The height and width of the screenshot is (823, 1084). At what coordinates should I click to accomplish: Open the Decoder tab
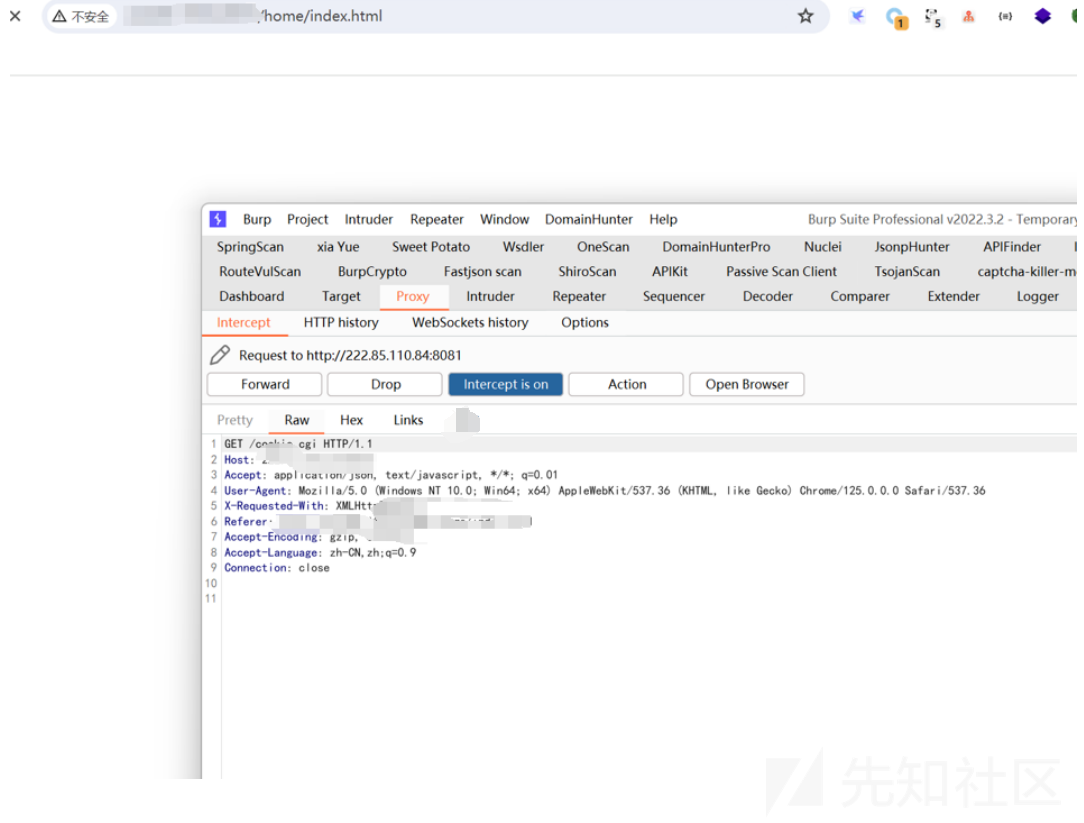pyautogui.click(x=767, y=297)
